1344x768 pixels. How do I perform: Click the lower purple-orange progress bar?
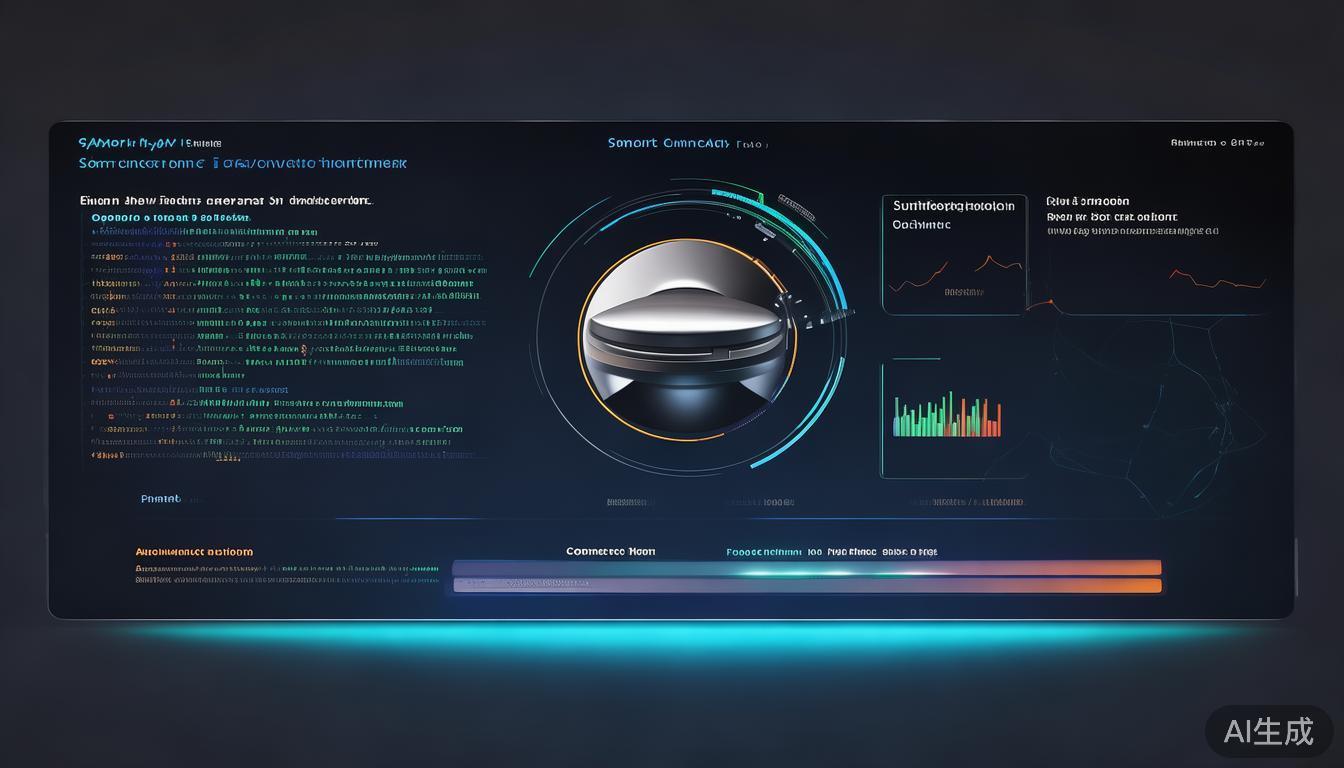806,586
